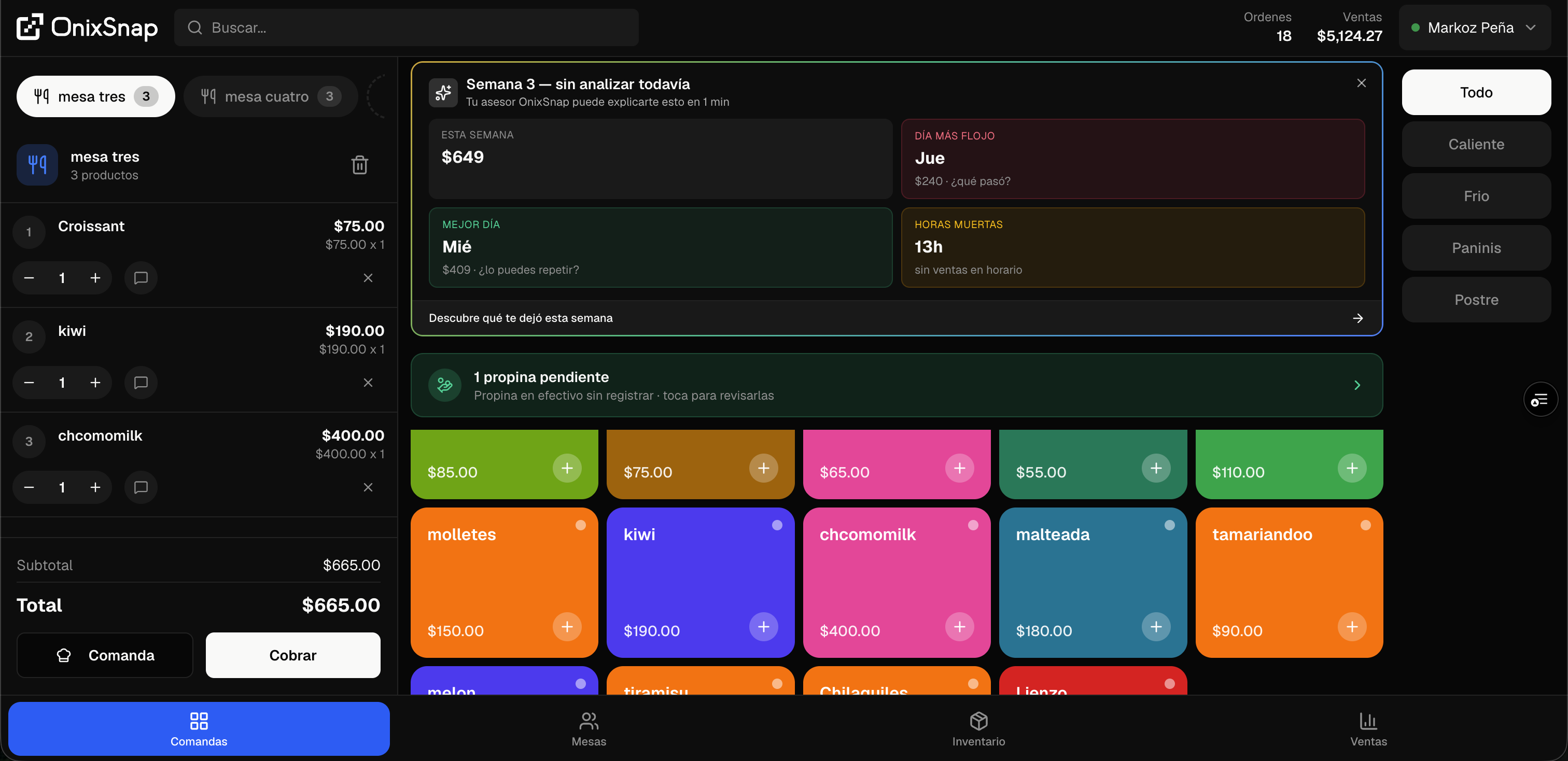Screen dimensions: 1568x761
Task: Click the sparkle advisor icon in Semana 3 card
Action: [443, 92]
